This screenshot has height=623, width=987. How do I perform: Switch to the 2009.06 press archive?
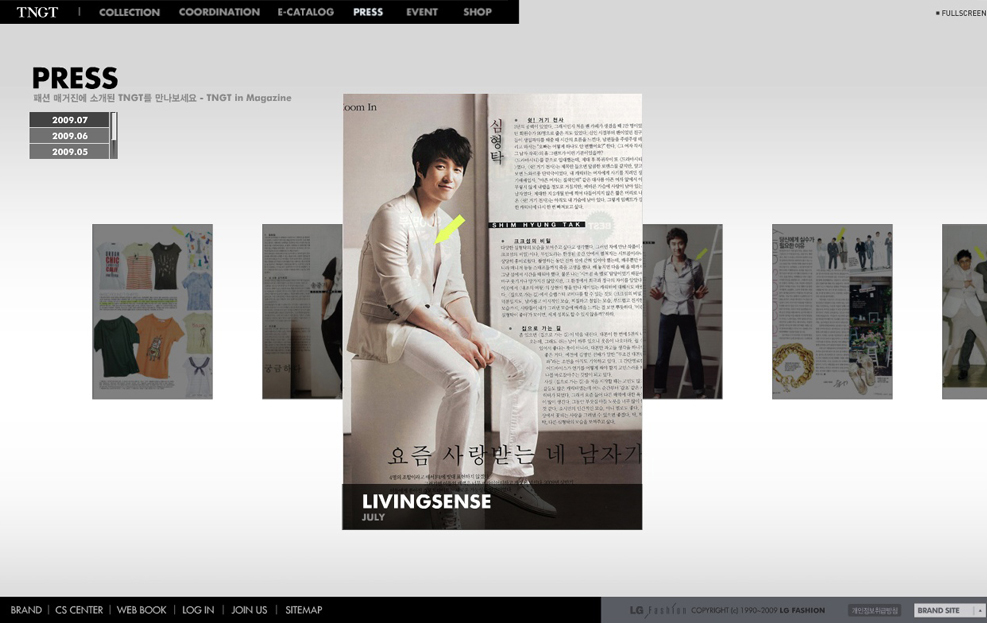point(69,136)
